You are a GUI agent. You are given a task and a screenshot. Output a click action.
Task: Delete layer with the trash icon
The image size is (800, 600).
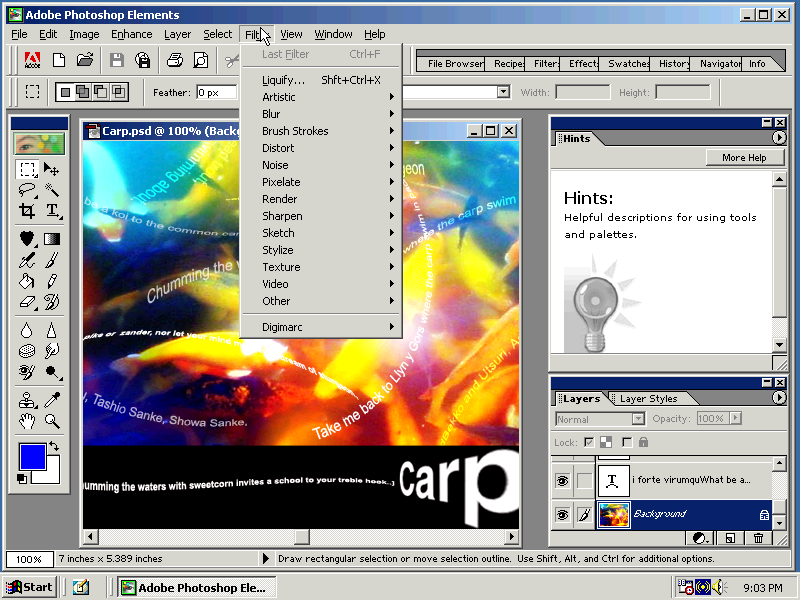[759, 538]
